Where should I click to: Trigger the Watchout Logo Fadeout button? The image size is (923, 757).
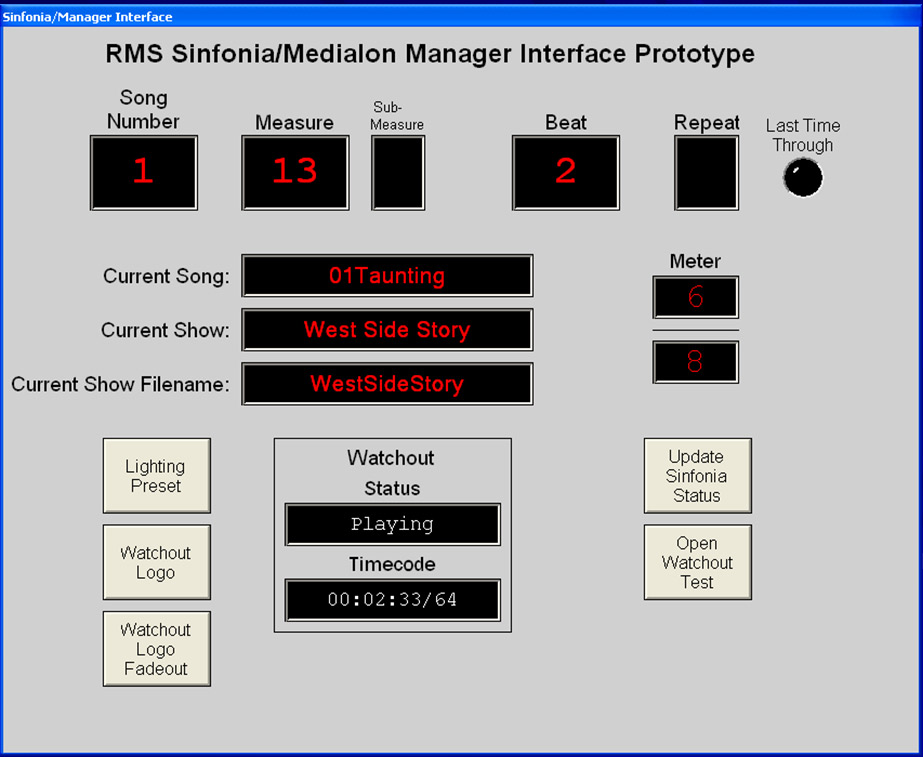tap(157, 649)
